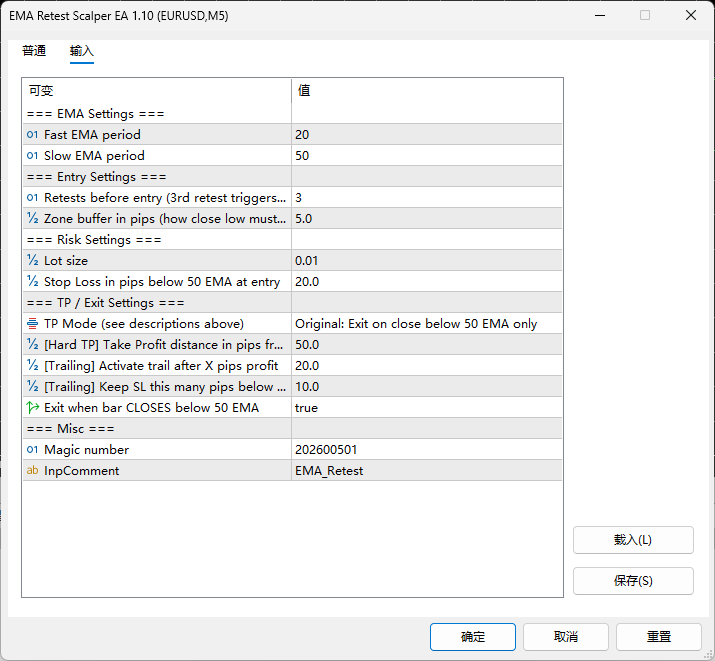715x661 pixels.
Task: Edit Lot size value 0.01
Action: click(426, 260)
